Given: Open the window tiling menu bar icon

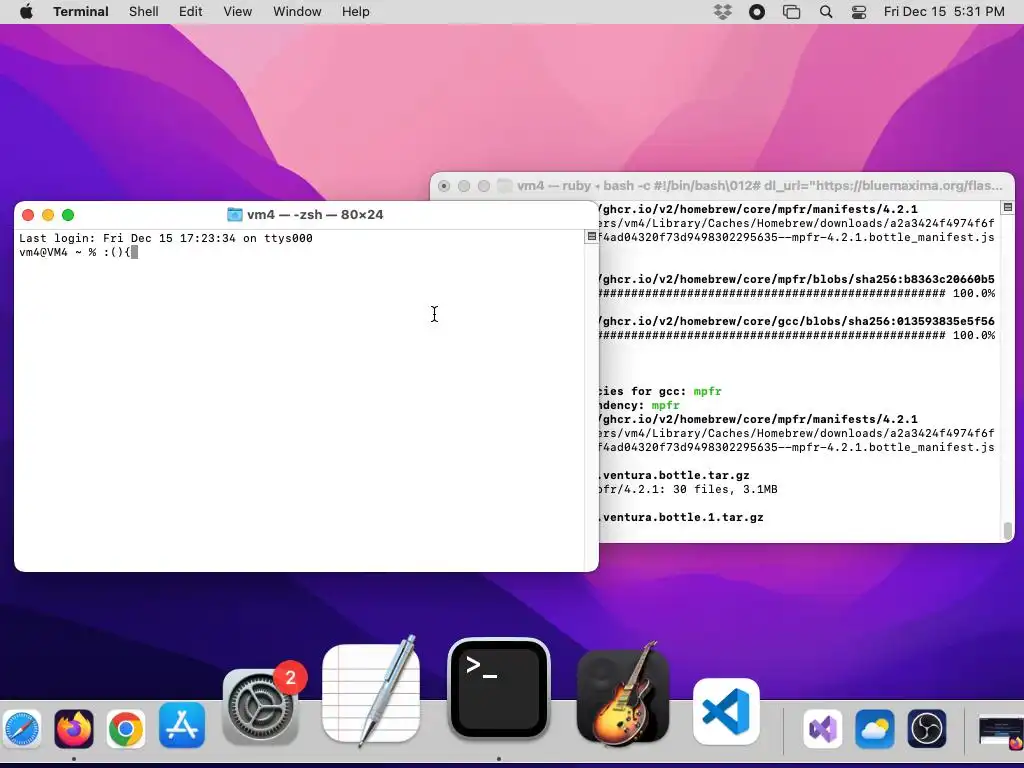Looking at the screenshot, I should click(792, 12).
